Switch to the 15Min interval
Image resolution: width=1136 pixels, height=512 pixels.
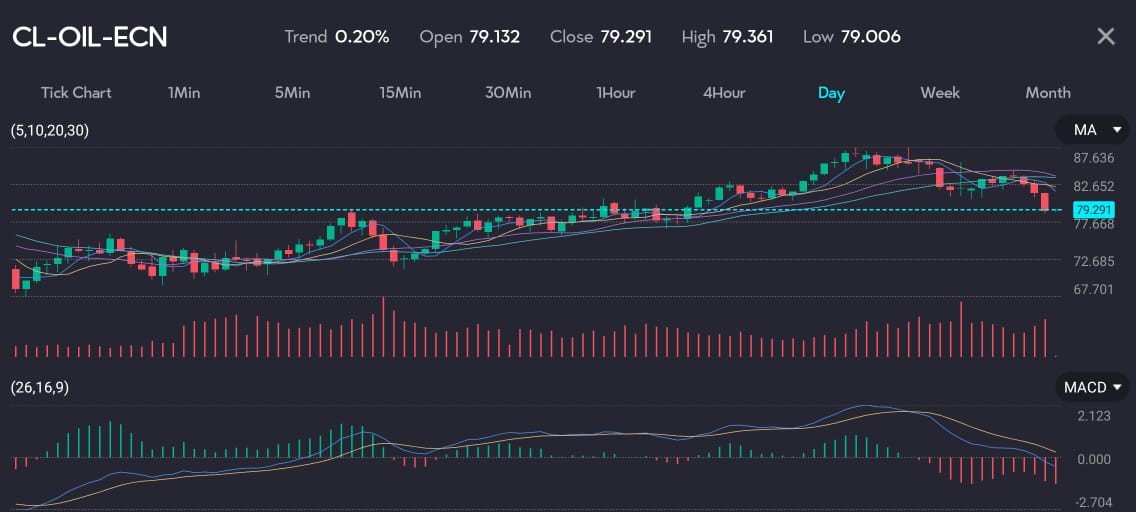point(400,92)
